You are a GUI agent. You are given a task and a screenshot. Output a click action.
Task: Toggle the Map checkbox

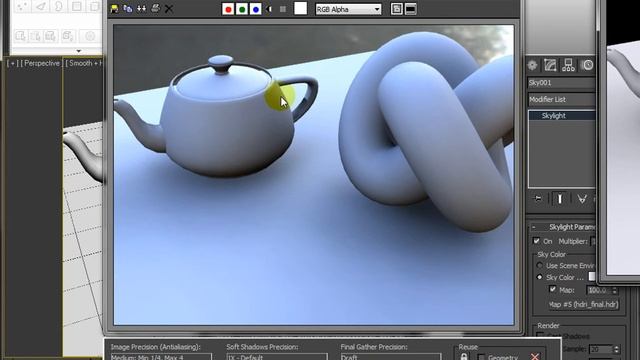click(553, 289)
